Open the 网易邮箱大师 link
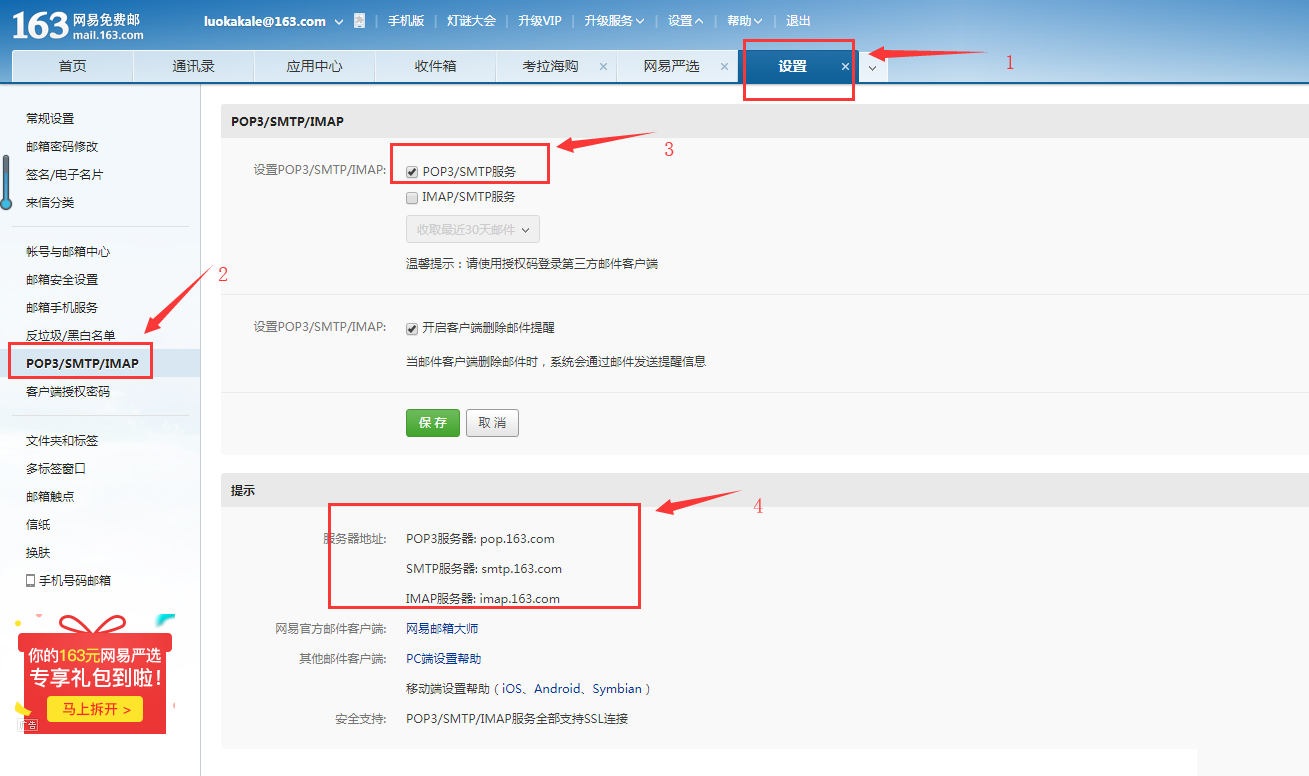Image resolution: width=1309 pixels, height=776 pixels. pyautogui.click(x=442, y=629)
